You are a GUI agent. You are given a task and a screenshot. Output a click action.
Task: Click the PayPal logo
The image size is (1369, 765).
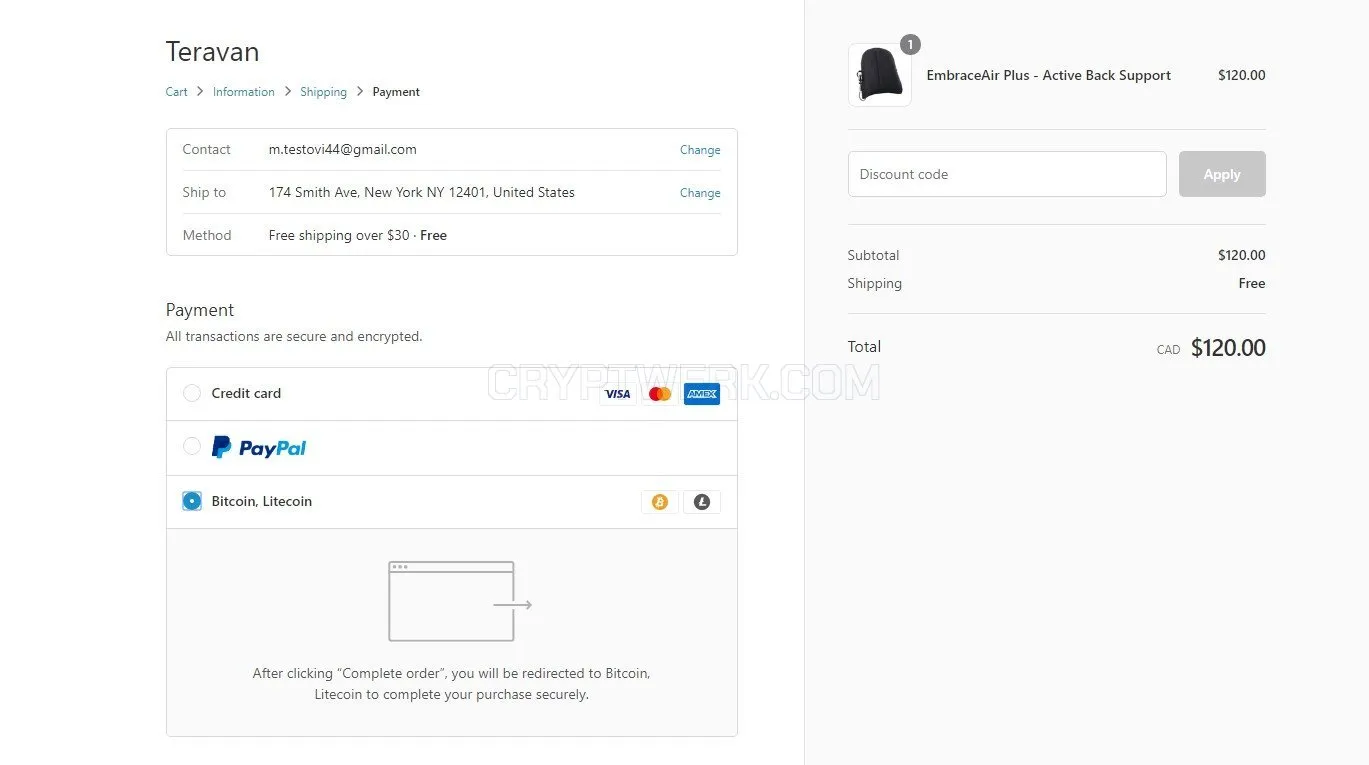tap(259, 448)
